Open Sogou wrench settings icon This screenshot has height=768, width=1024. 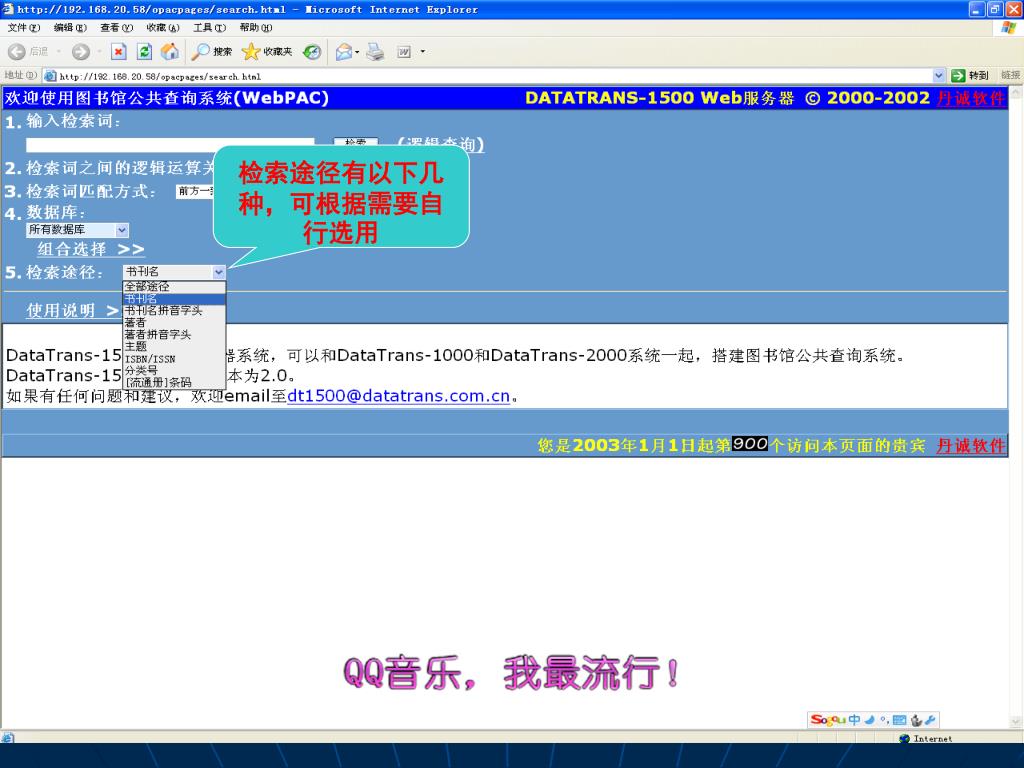click(x=931, y=720)
